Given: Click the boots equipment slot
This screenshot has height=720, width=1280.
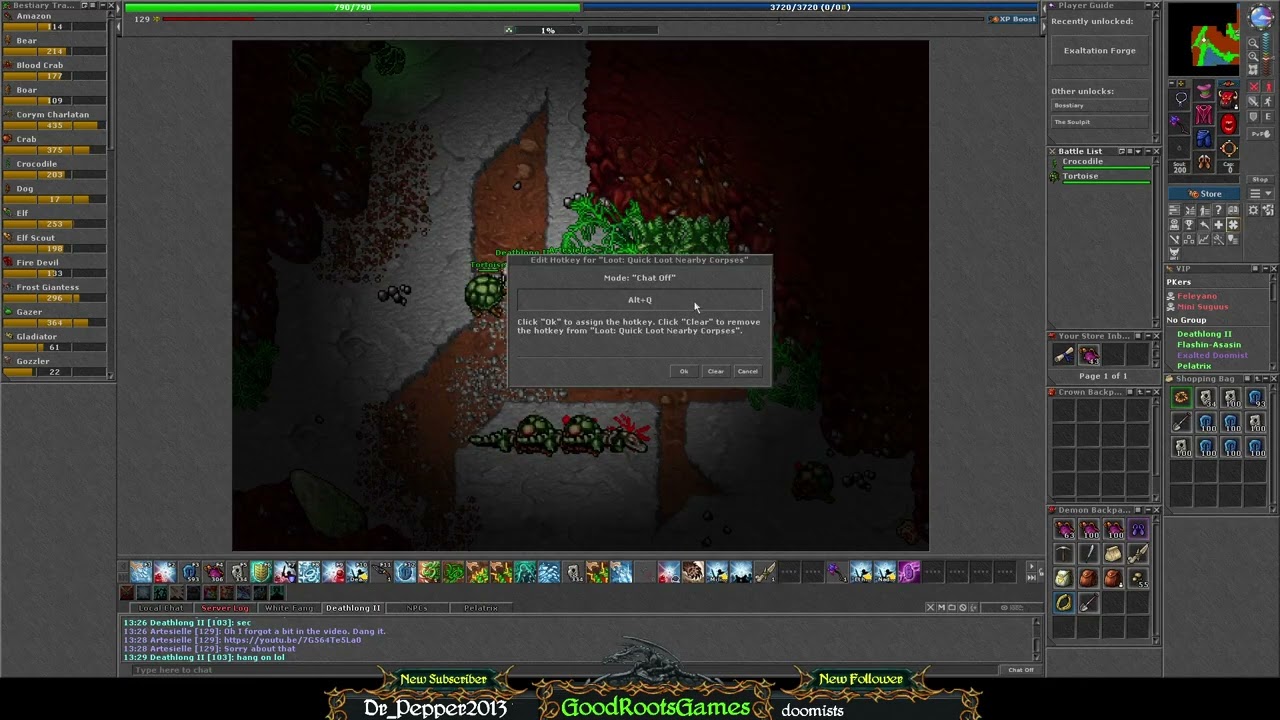Looking at the screenshot, I should click(1204, 162).
